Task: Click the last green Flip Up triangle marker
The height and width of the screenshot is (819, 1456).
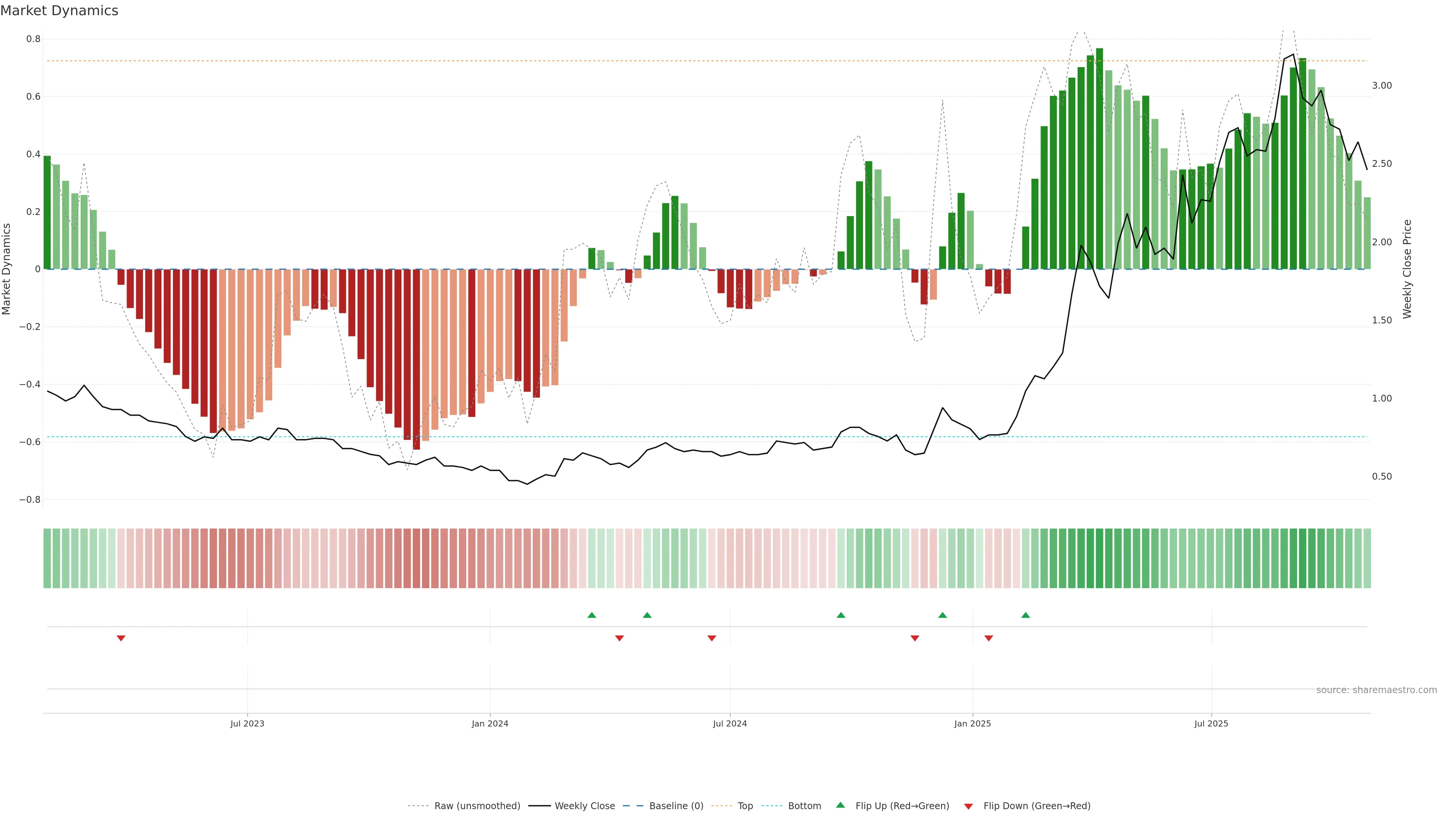Action: click(x=1025, y=615)
